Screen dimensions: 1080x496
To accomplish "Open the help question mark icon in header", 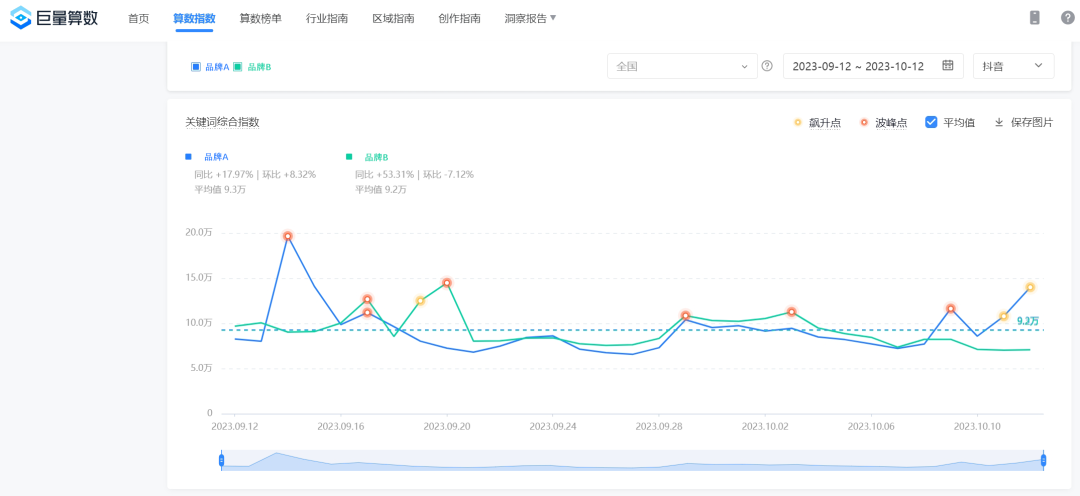I will pos(1067,18).
